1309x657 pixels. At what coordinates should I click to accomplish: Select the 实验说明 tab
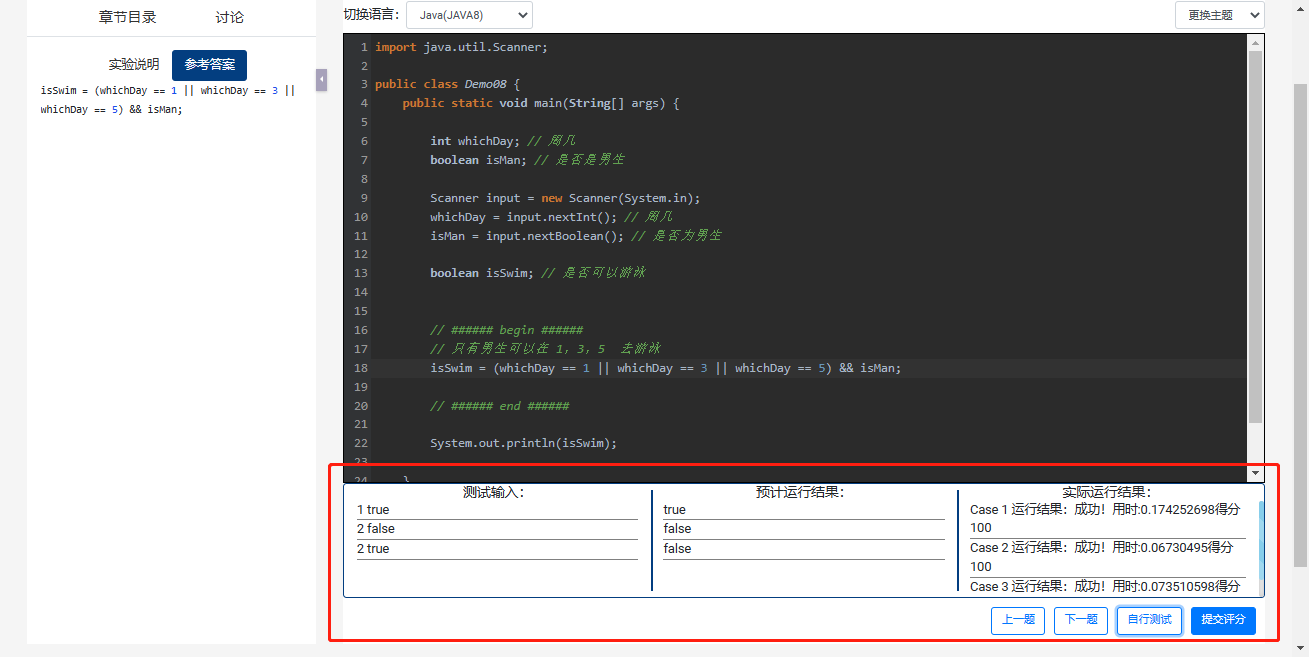coord(134,64)
